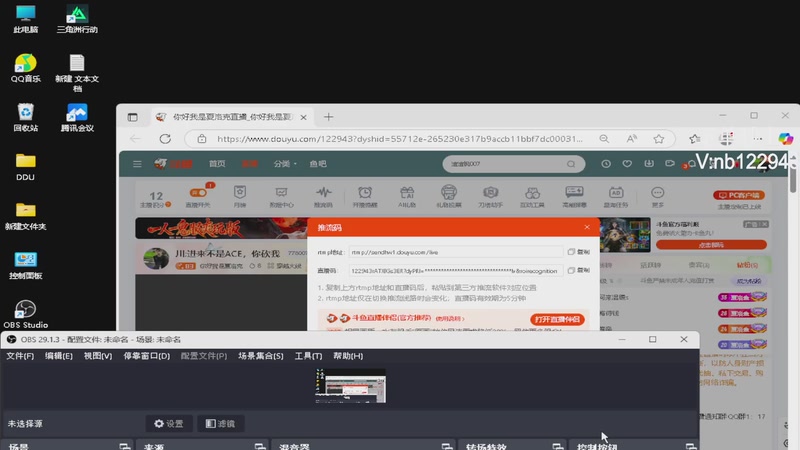Open Douyu follow heart icon
Viewport: 800px width, 450px height.
click(x=627, y=164)
